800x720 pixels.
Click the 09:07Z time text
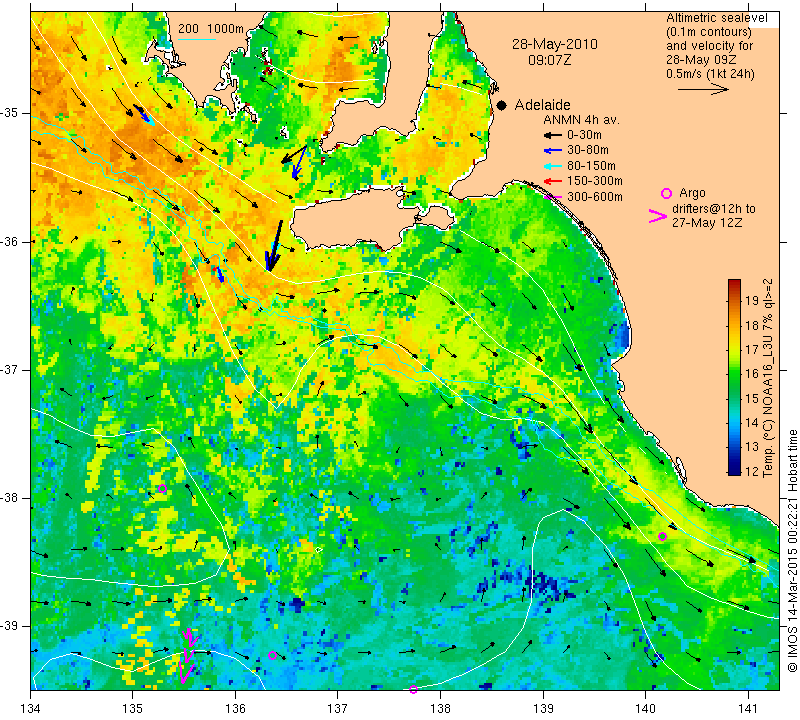point(549,60)
